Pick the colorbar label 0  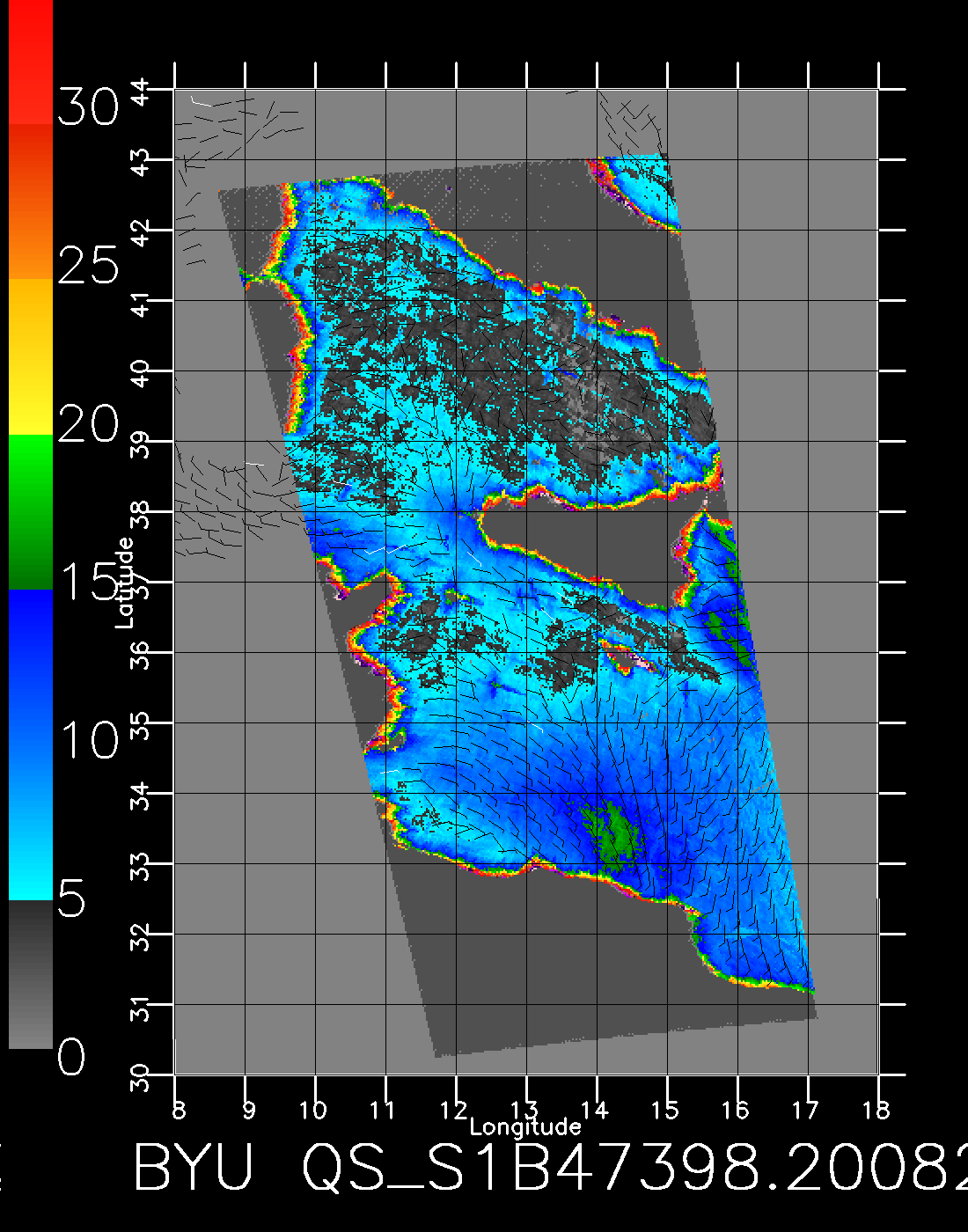point(72,1056)
